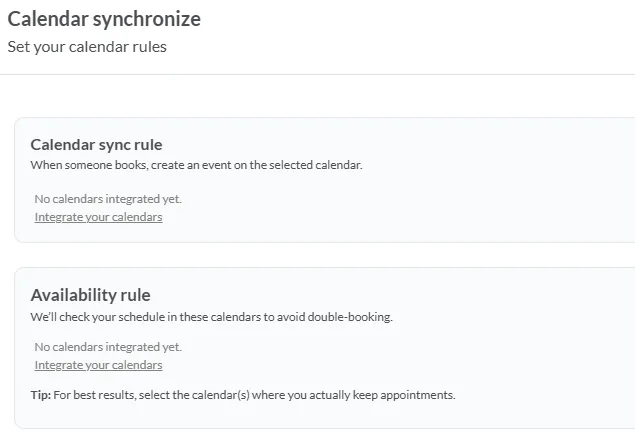Click the Calendar synchronize page title

[x=104, y=19]
